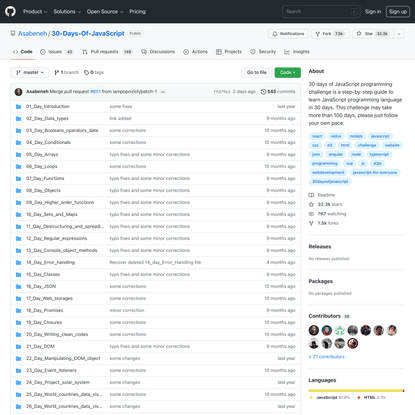The width and height of the screenshot is (415, 415).
Task: Click the folder icon for 18_Day_Promises
Action: coord(19,310)
